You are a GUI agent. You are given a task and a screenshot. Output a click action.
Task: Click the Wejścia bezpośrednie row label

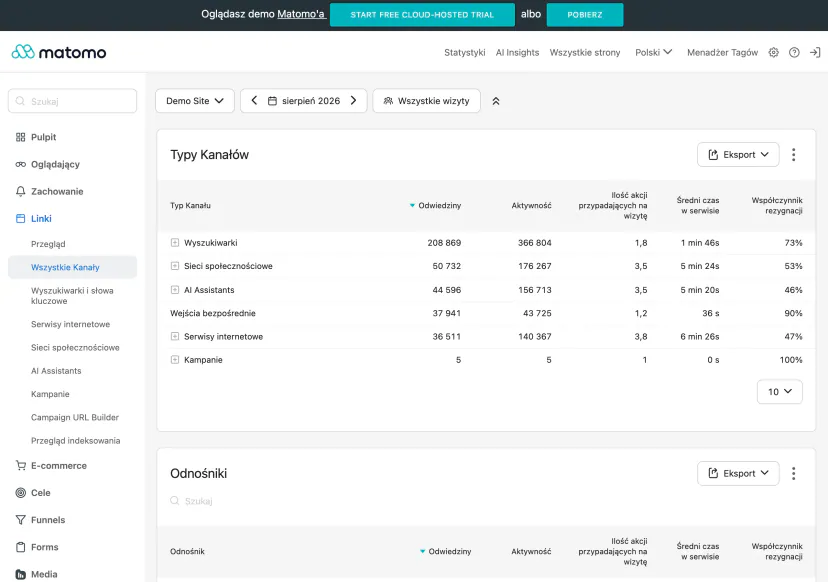pos(213,313)
